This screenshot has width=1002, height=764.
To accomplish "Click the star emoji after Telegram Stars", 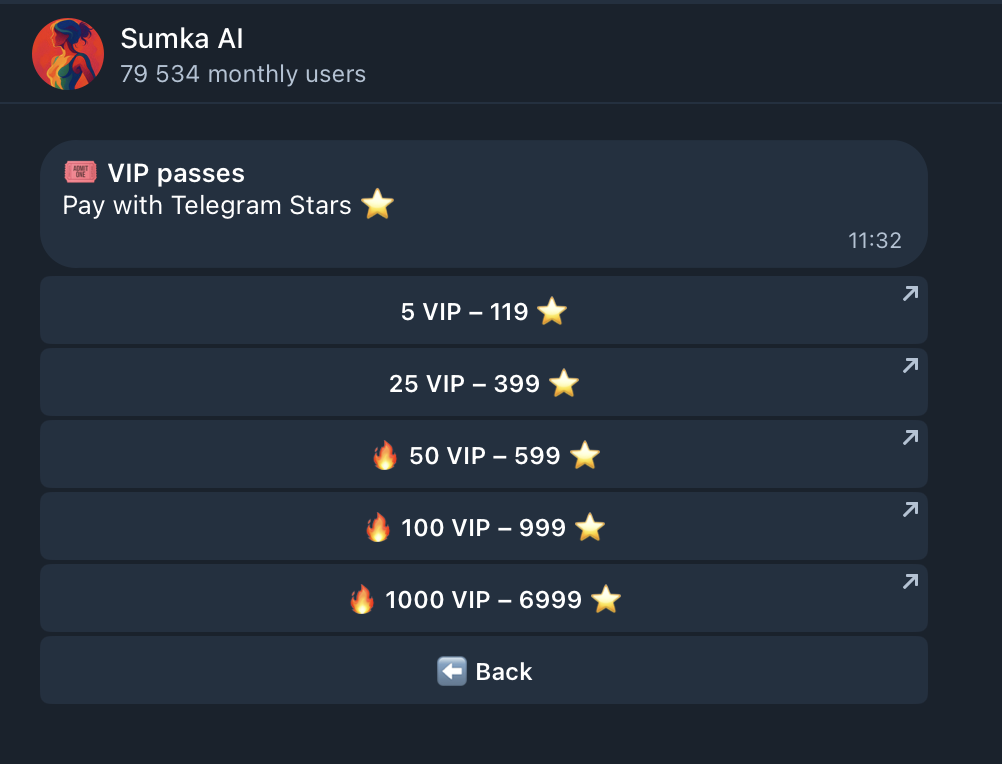I will (377, 204).
